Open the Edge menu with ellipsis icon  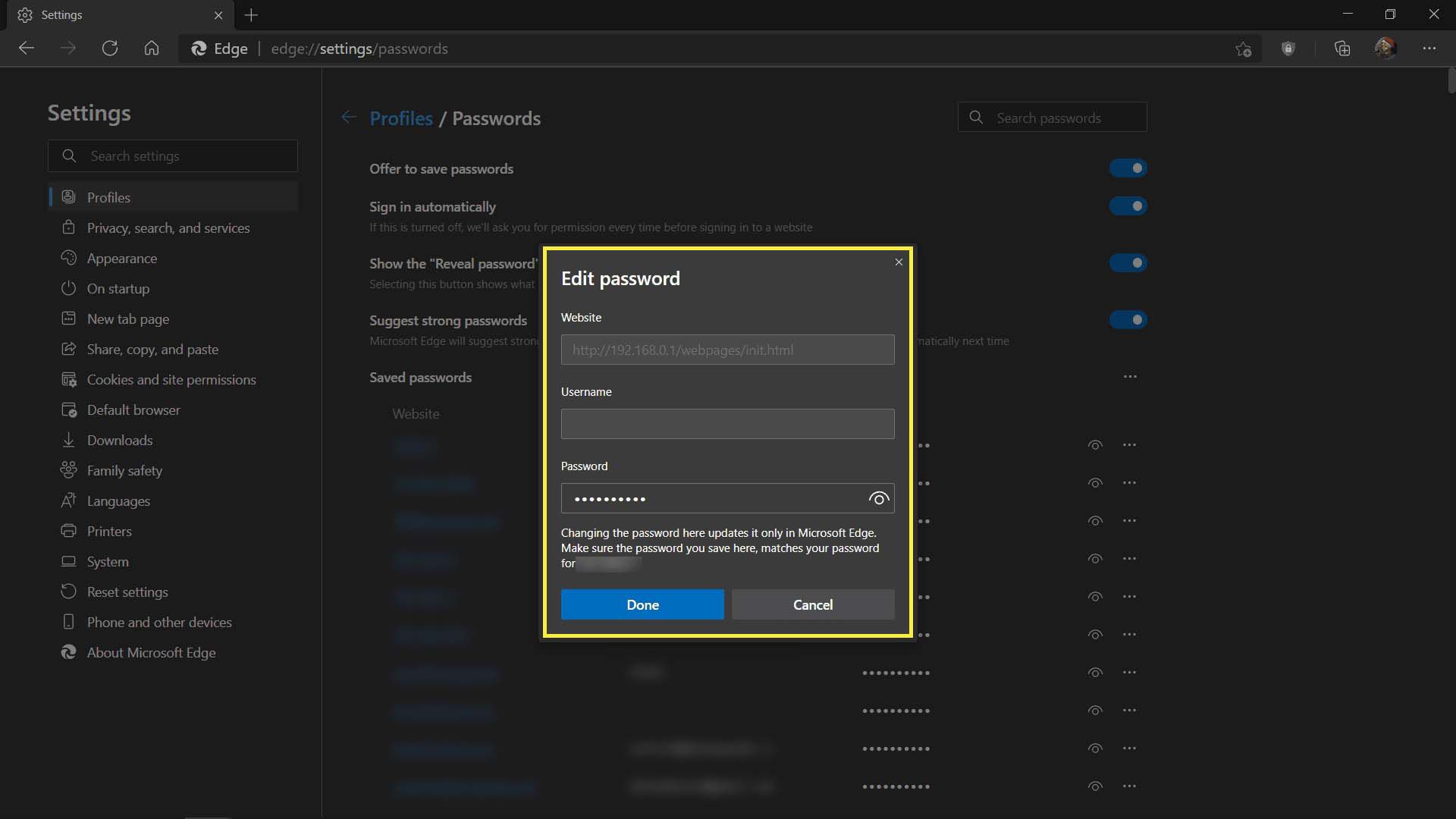(1430, 47)
